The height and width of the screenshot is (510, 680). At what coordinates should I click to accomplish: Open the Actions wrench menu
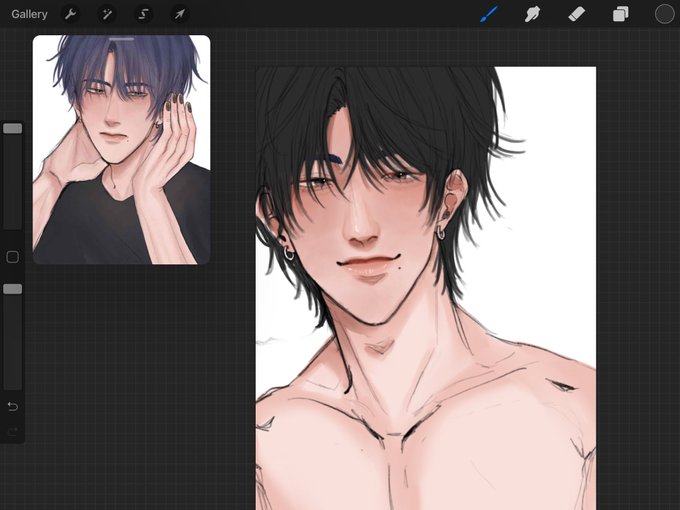[70, 14]
